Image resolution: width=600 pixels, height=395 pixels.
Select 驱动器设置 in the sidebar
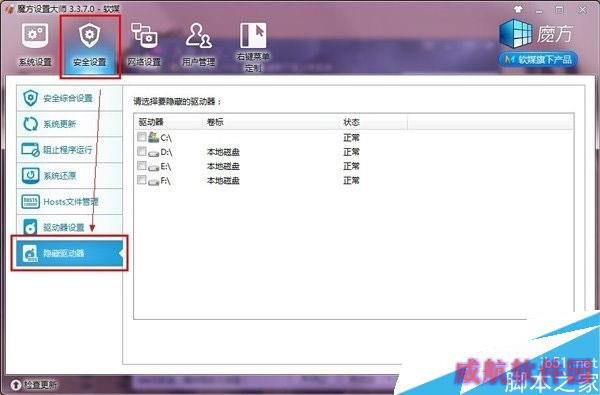pos(69,227)
